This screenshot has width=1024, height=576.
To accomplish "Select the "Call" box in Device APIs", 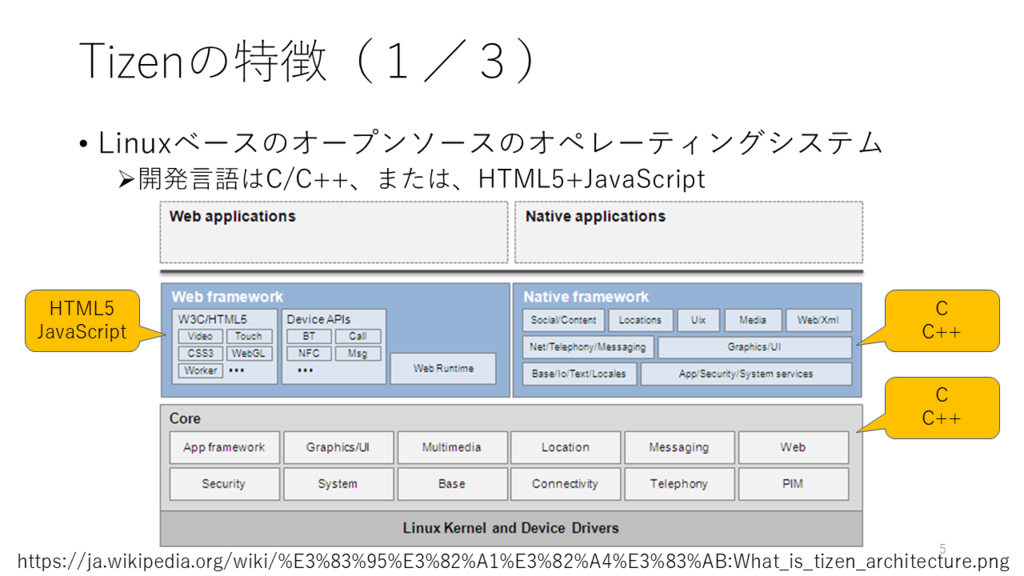I will tap(358, 336).
